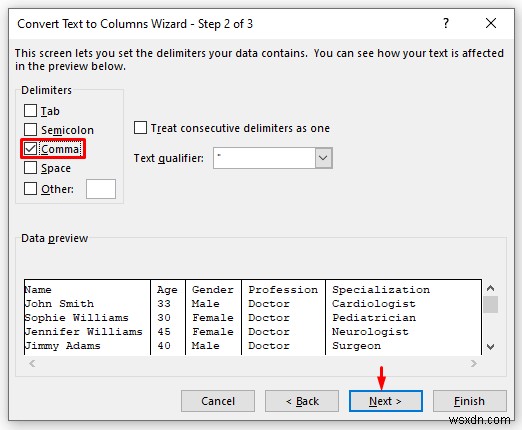Viewport: 522px width, 430px height.
Task: Click the Finish button
Action: point(470,401)
